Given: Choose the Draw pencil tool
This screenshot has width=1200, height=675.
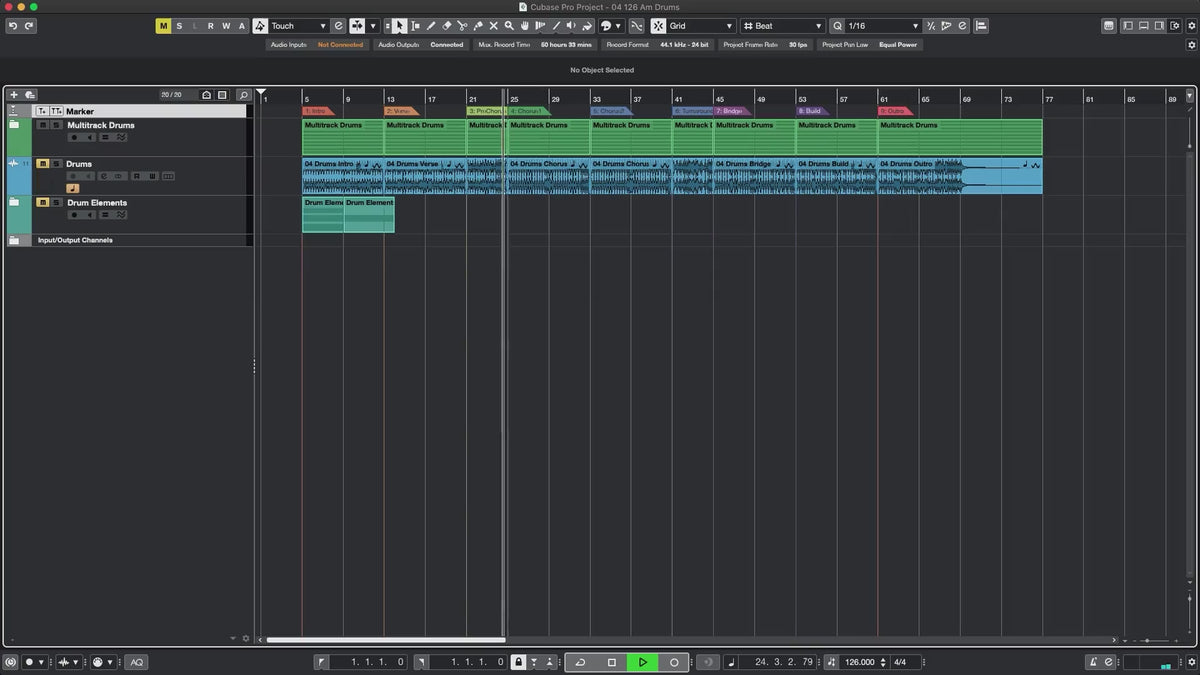Looking at the screenshot, I should pos(431,26).
